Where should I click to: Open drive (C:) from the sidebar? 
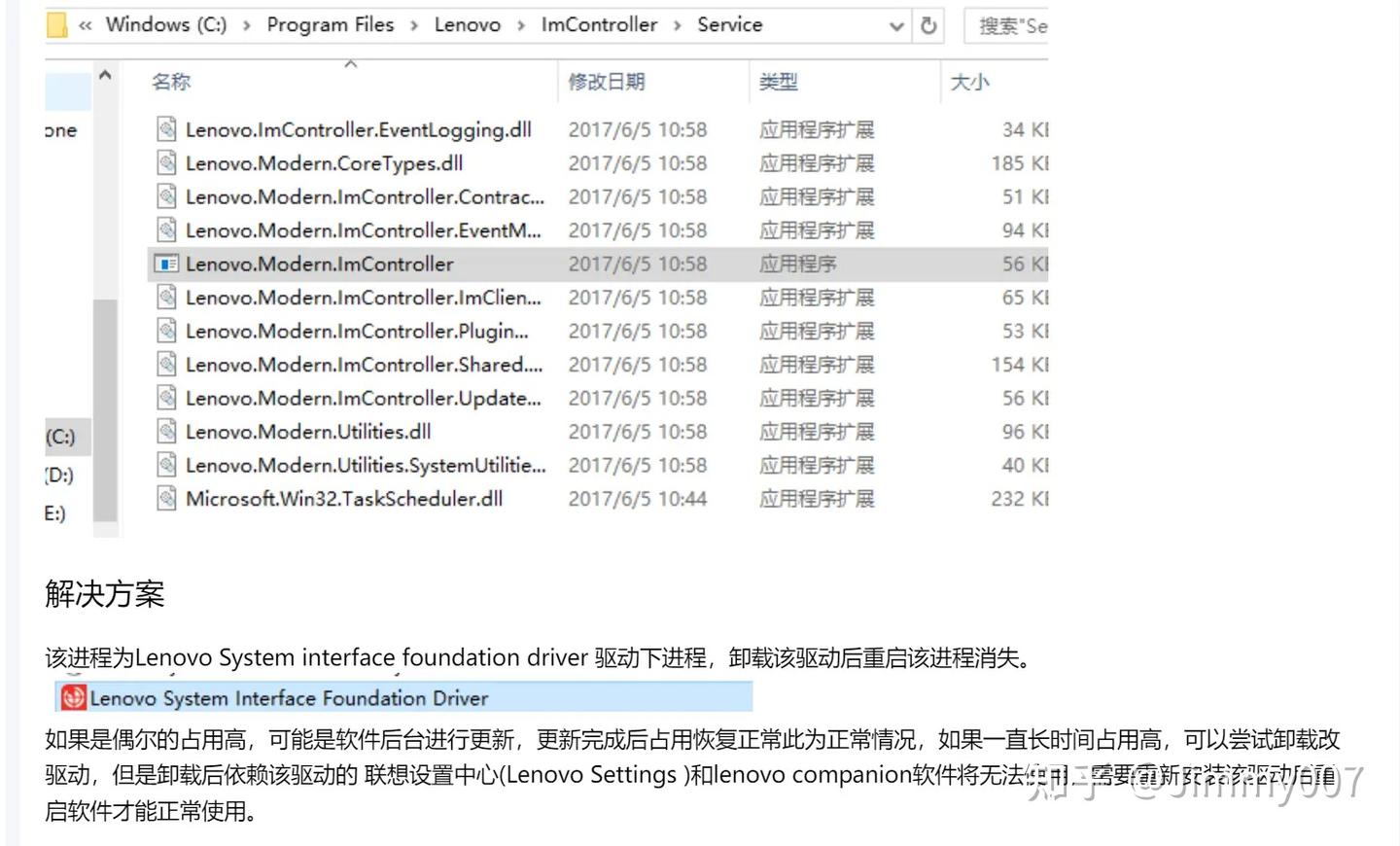(64, 438)
